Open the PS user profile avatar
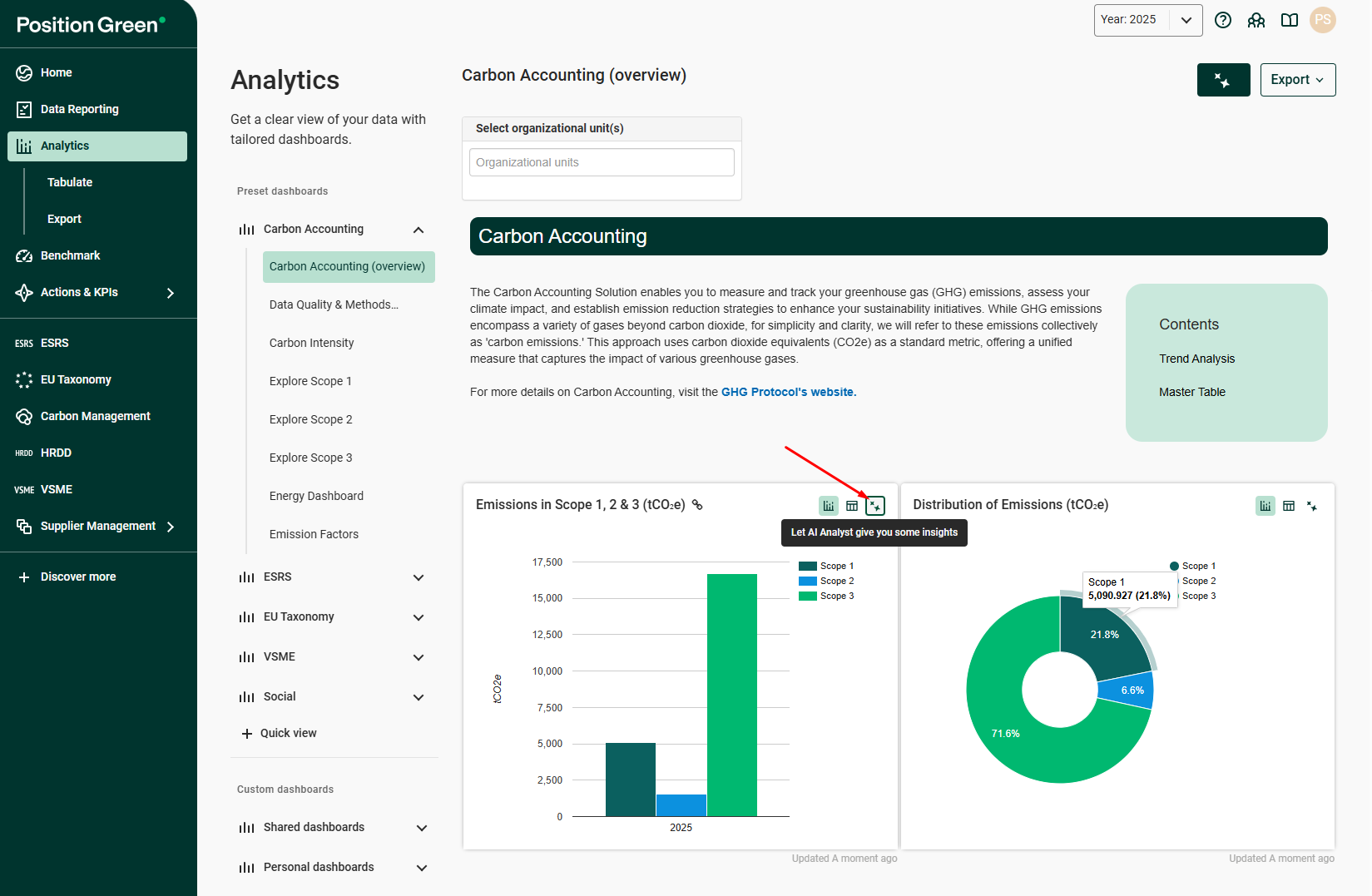This screenshot has height=896, width=1372. click(1323, 20)
